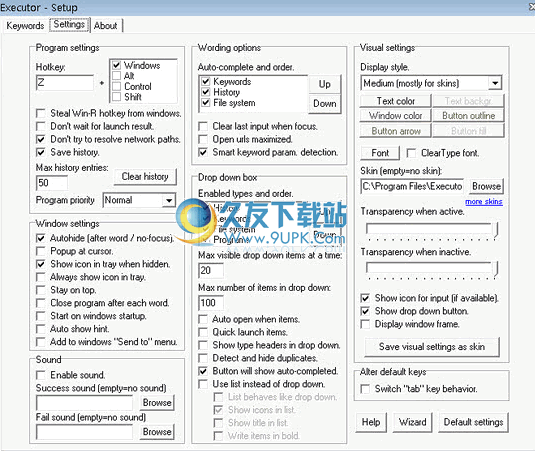Switch to the Keywords tab
The width and height of the screenshot is (535, 451).
pos(25,26)
